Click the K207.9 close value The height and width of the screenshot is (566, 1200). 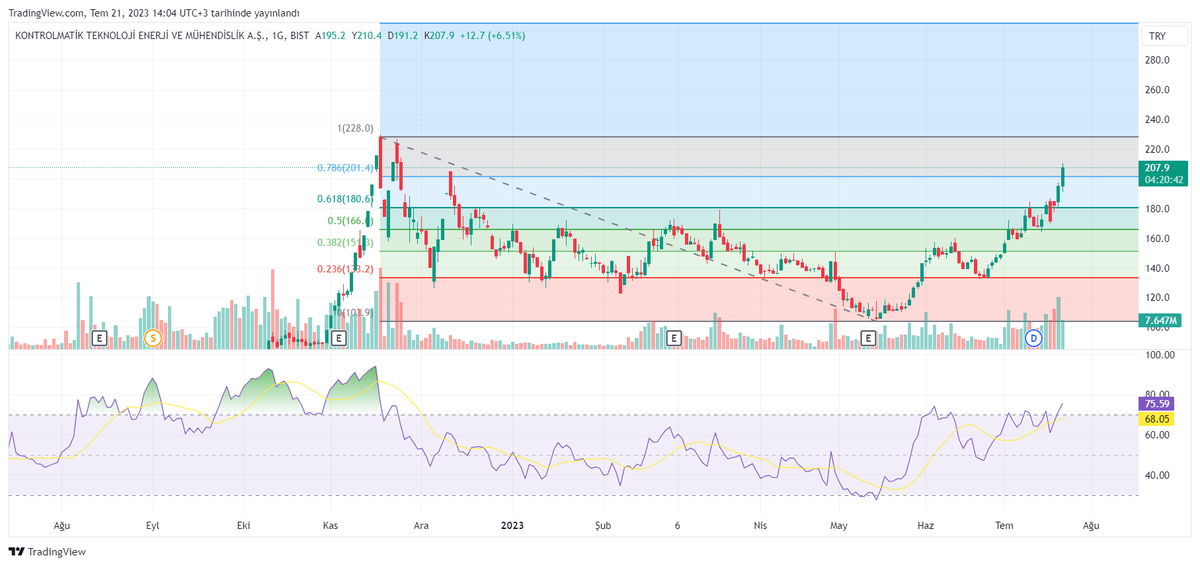[x=440, y=35]
